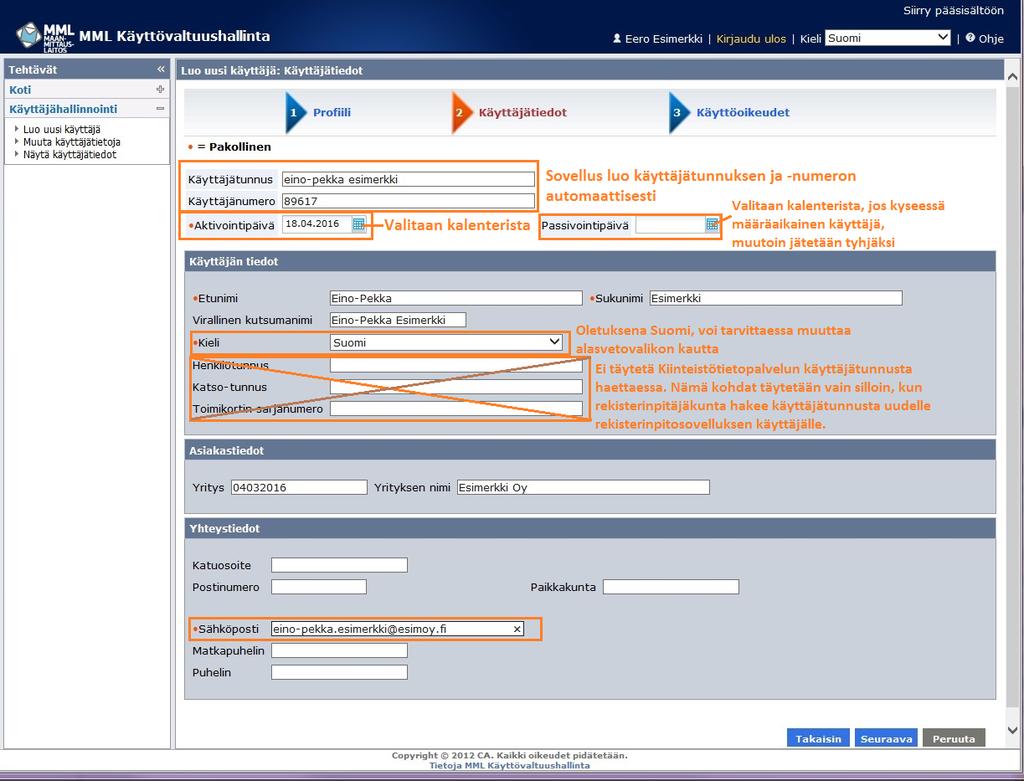Click the Koti menu heading
1024x781 pixels.
tap(20, 89)
